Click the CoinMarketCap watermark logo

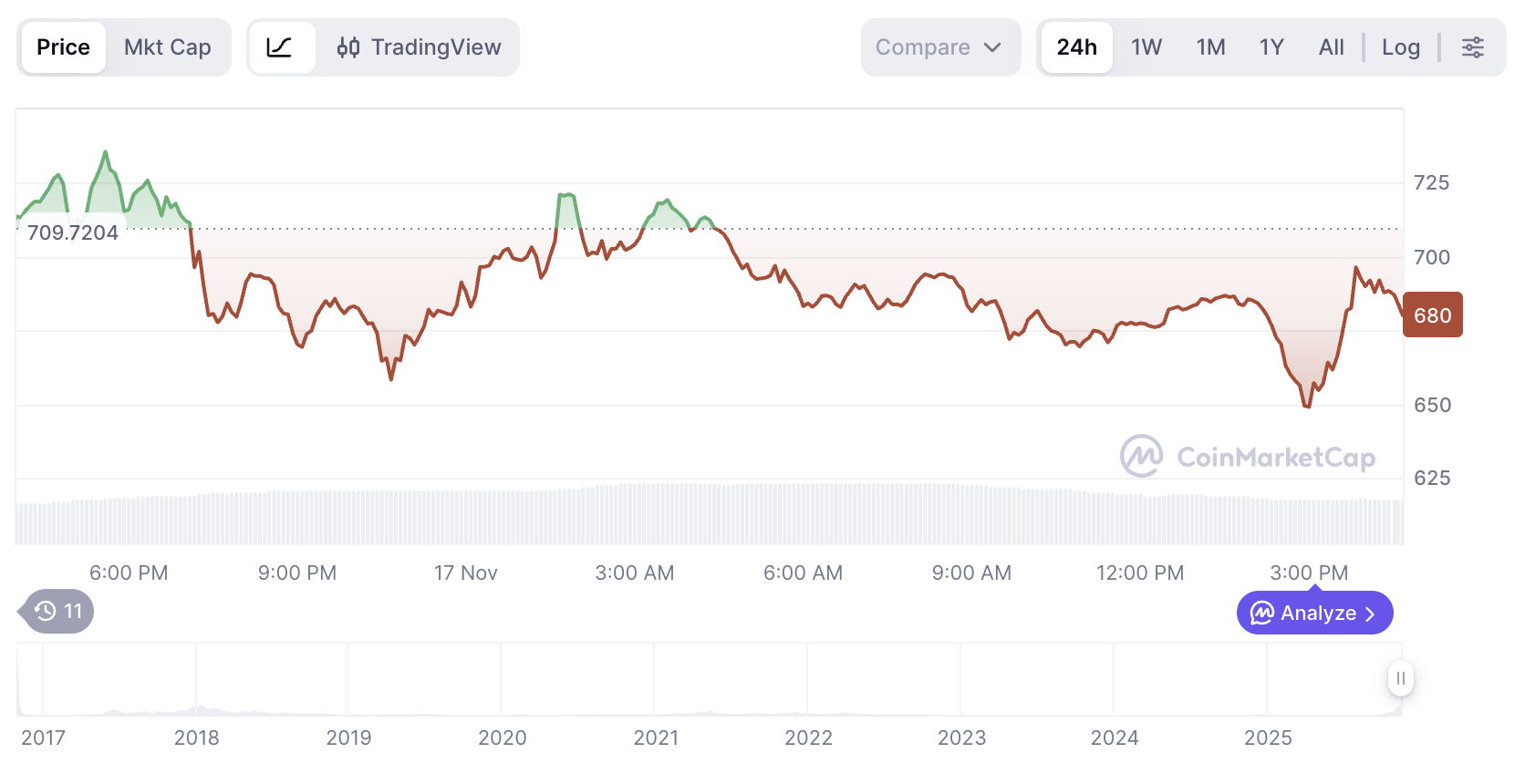(1247, 456)
